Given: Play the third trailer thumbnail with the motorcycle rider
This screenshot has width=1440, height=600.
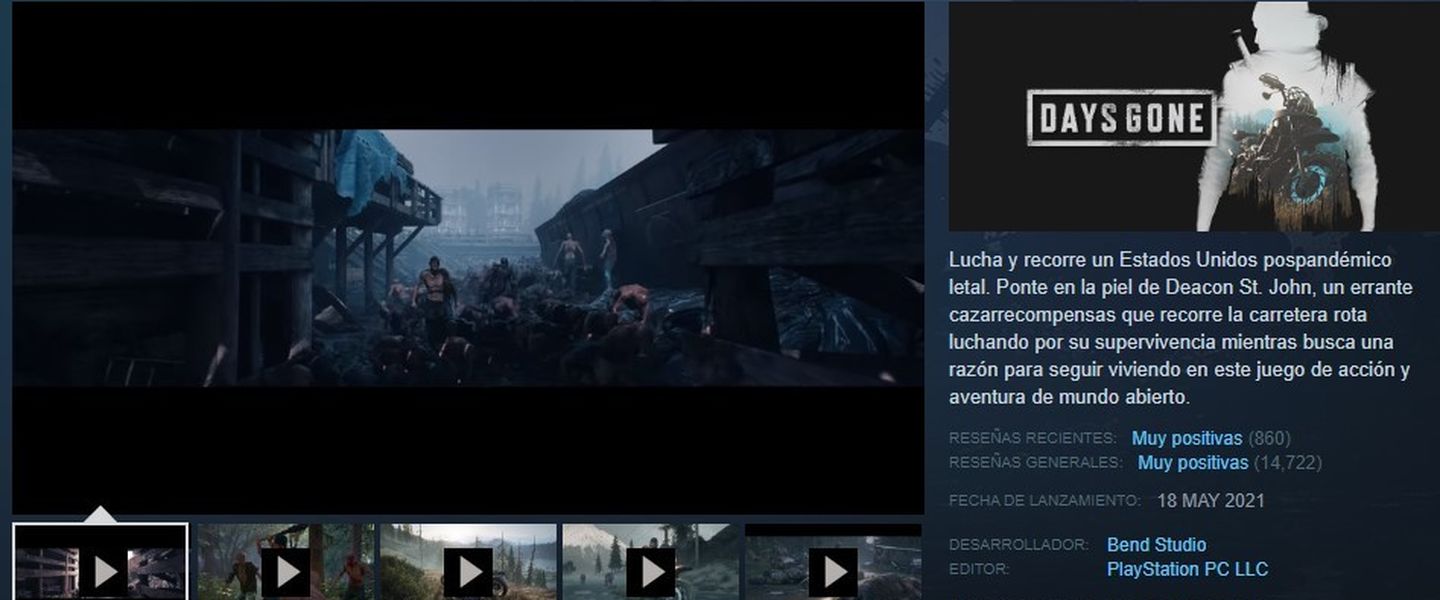Looking at the screenshot, I should tap(468, 562).
